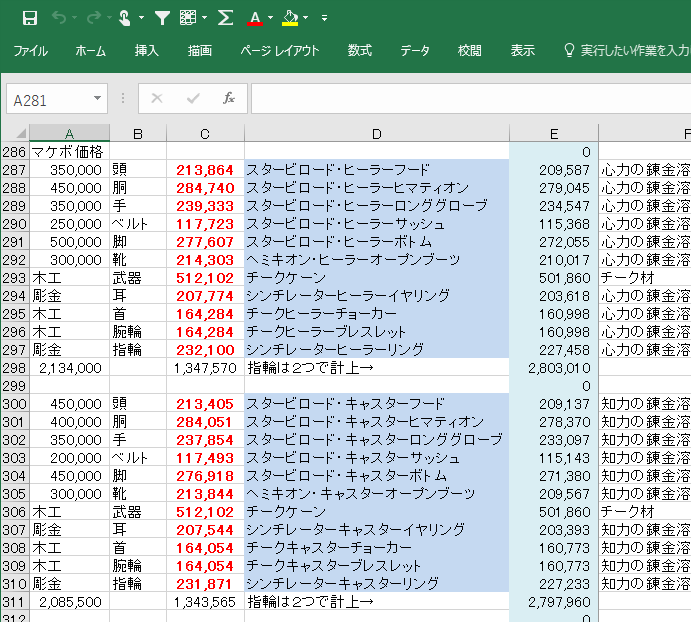Open the Name Box dropdown arrow
691x622 pixels.
click(x=97, y=99)
